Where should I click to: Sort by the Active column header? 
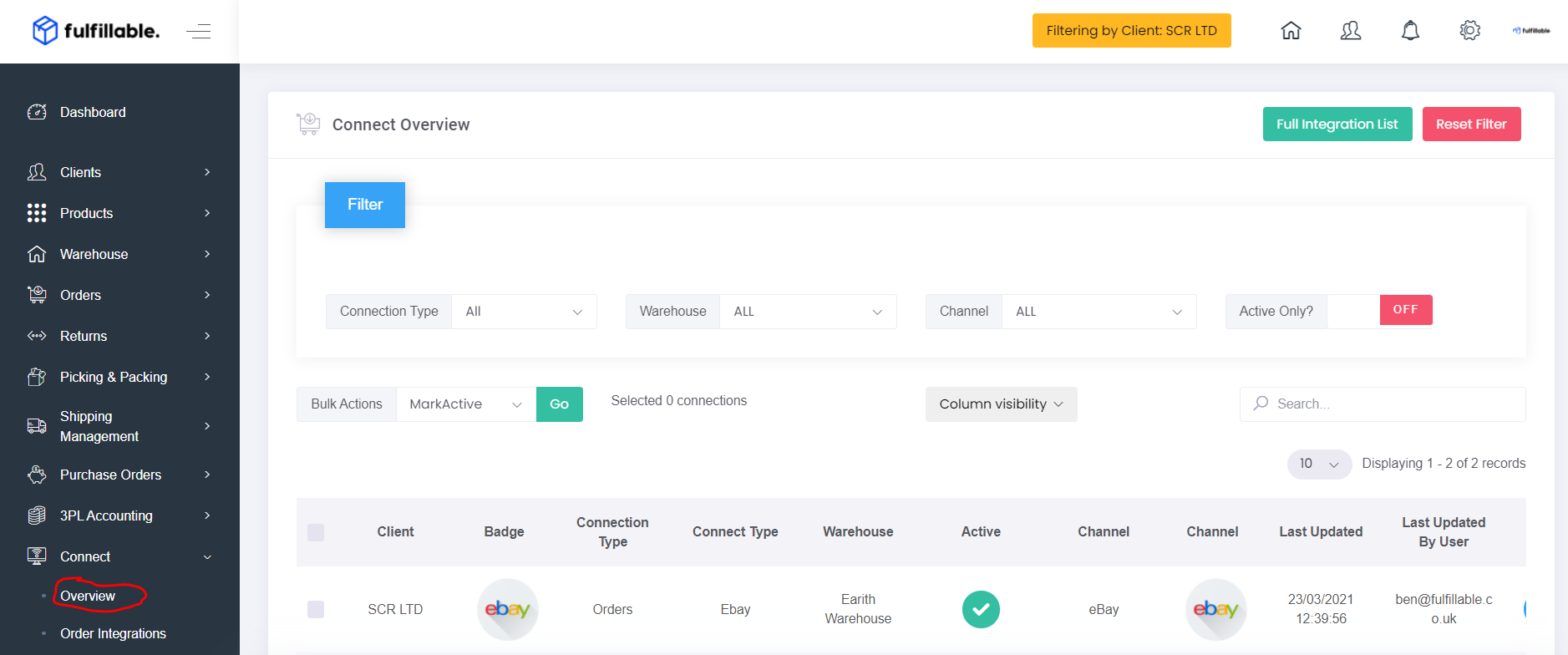981,532
